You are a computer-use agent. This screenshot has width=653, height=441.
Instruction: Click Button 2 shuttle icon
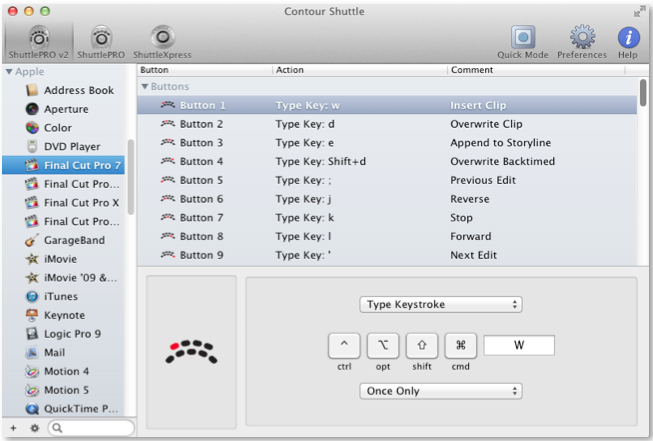[x=168, y=124]
